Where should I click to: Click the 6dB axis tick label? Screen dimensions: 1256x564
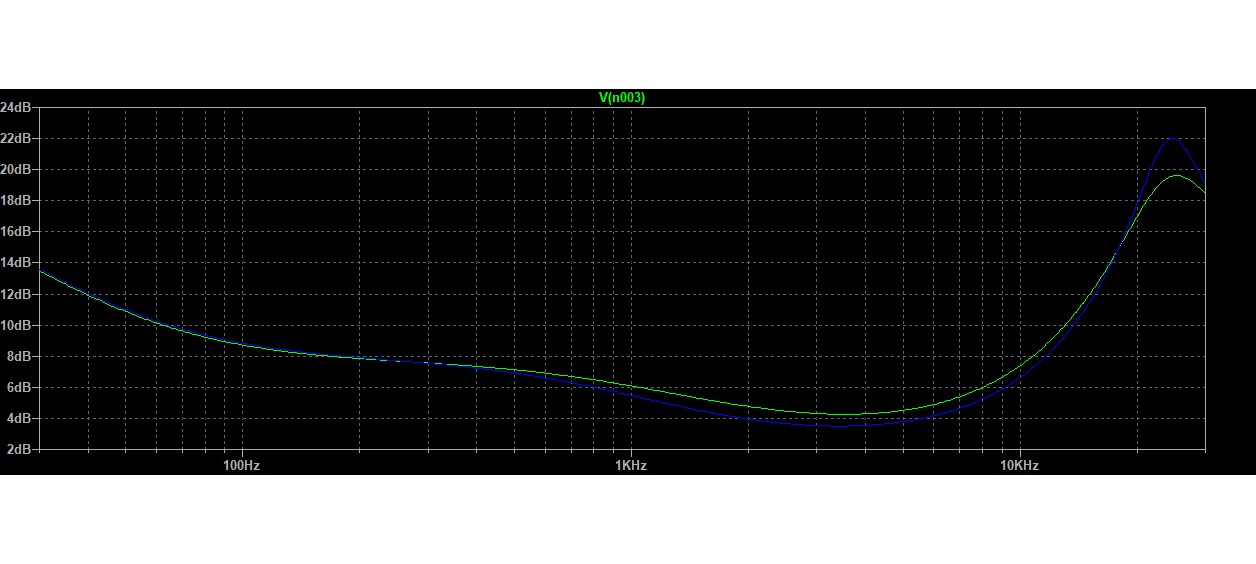pyautogui.click(x=20, y=387)
